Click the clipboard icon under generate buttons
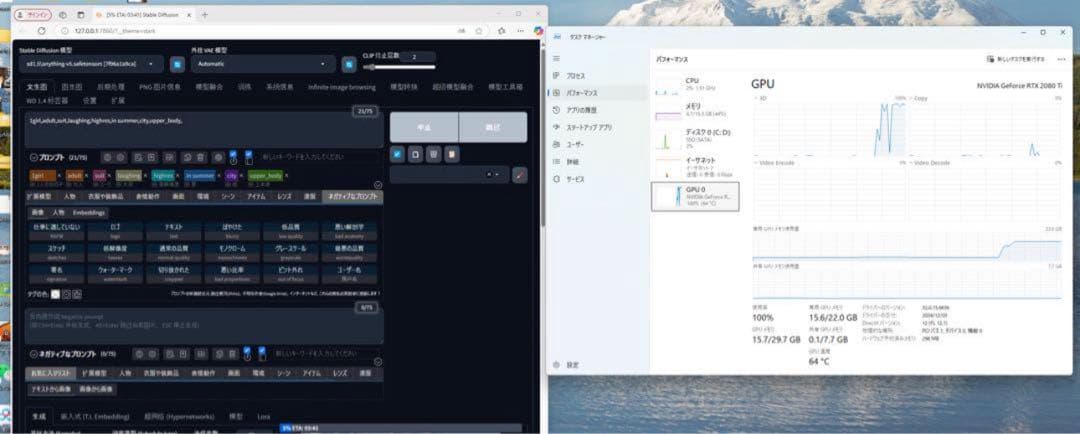The width and height of the screenshot is (1080, 434). [451, 154]
